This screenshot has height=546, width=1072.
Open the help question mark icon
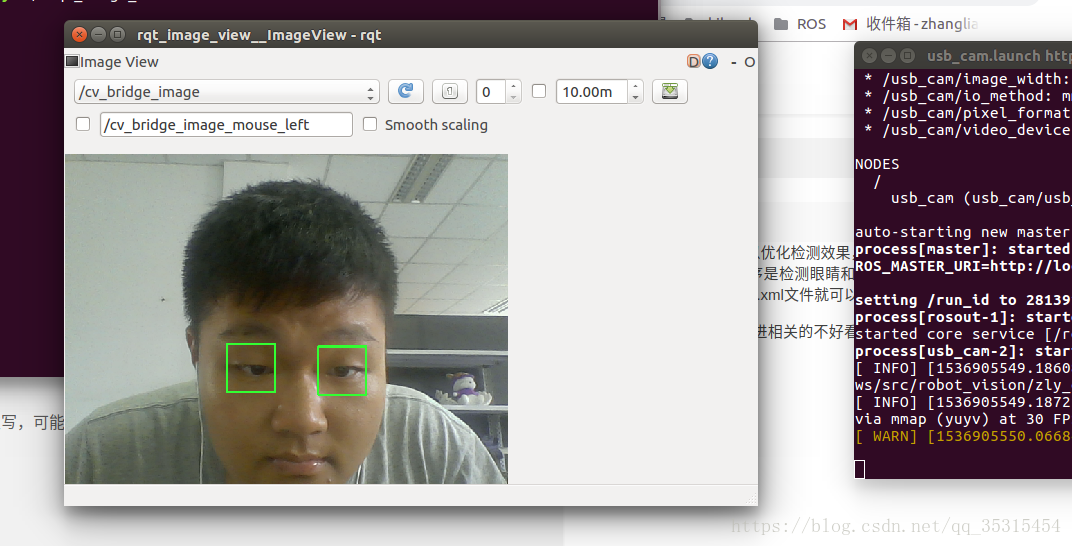pos(711,62)
